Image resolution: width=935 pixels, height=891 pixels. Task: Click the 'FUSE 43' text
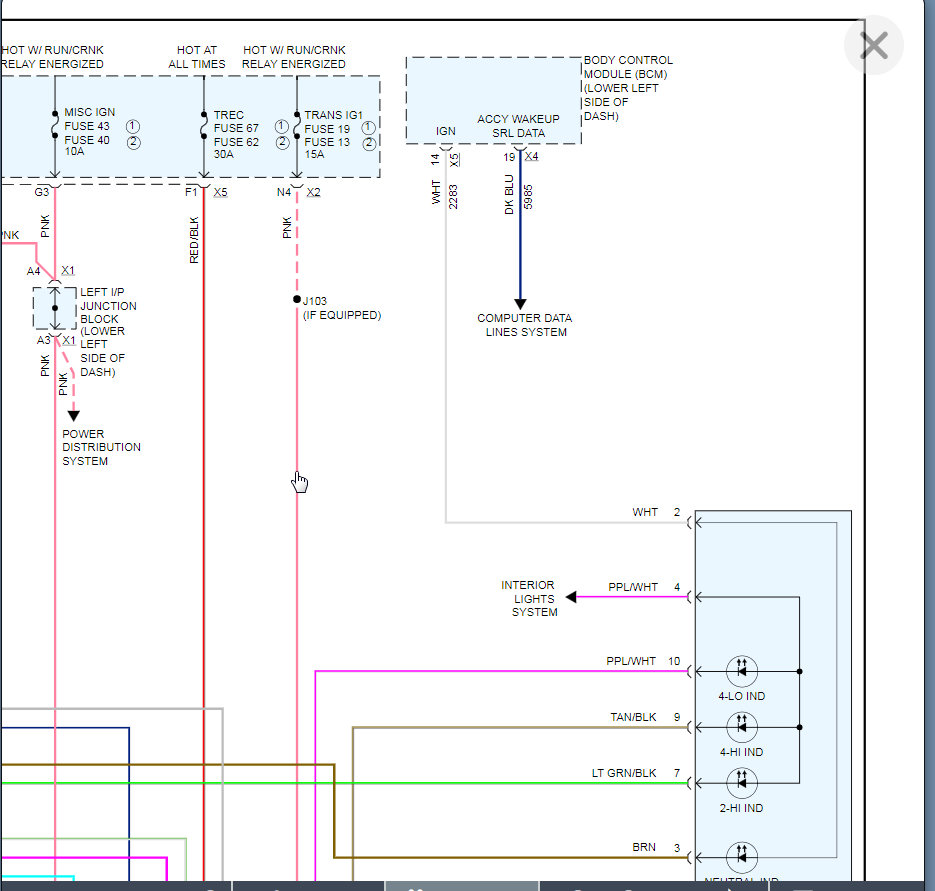pos(87,126)
